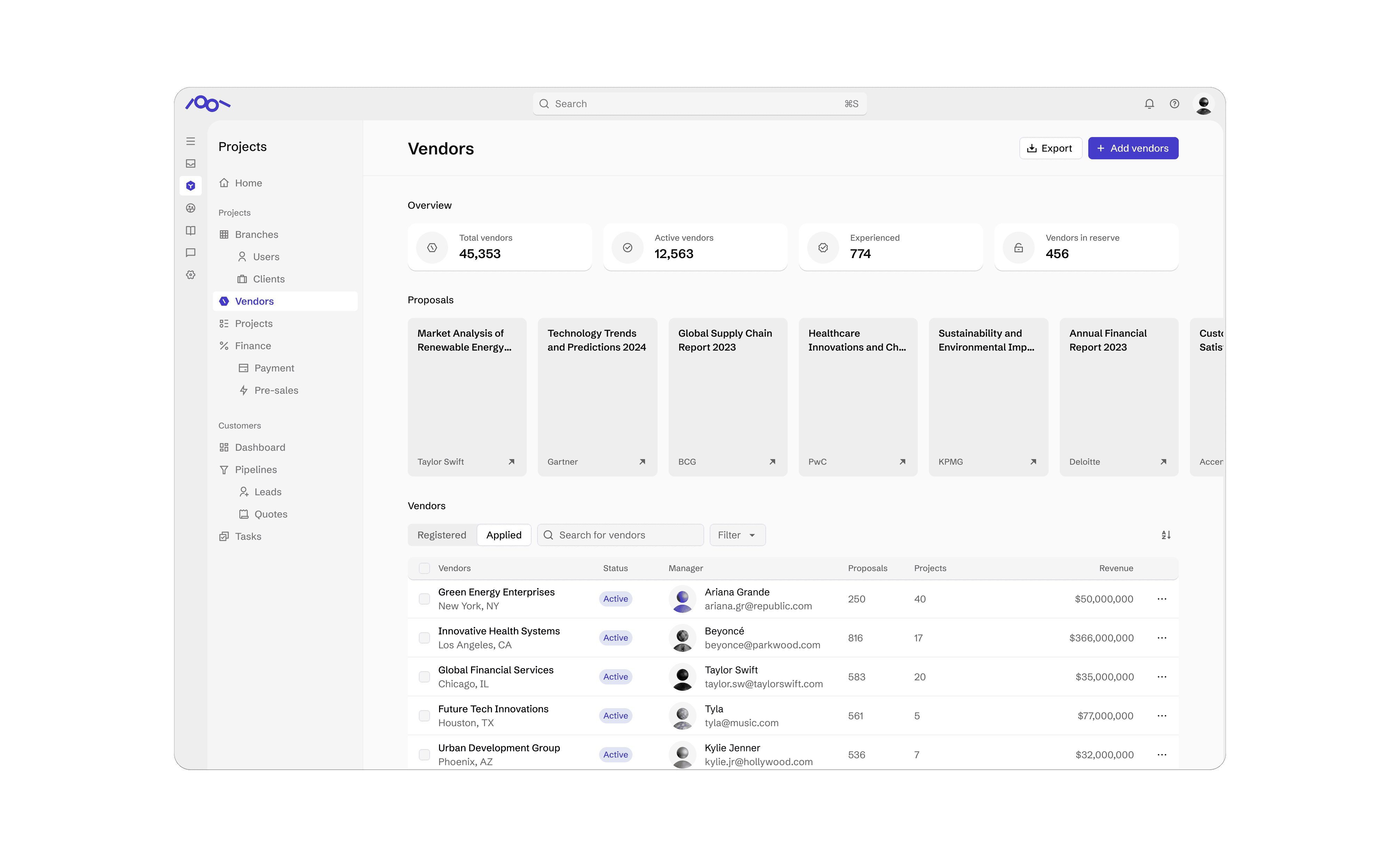Select Dashboard in the sidebar menu
The image size is (1400, 857).
(x=260, y=448)
